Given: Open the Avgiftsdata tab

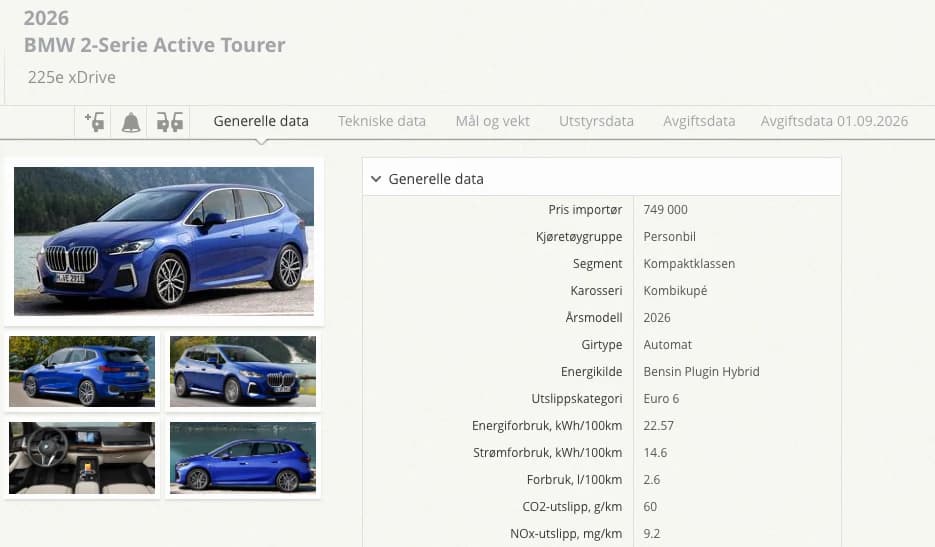Looking at the screenshot, I should click(699, 121).
